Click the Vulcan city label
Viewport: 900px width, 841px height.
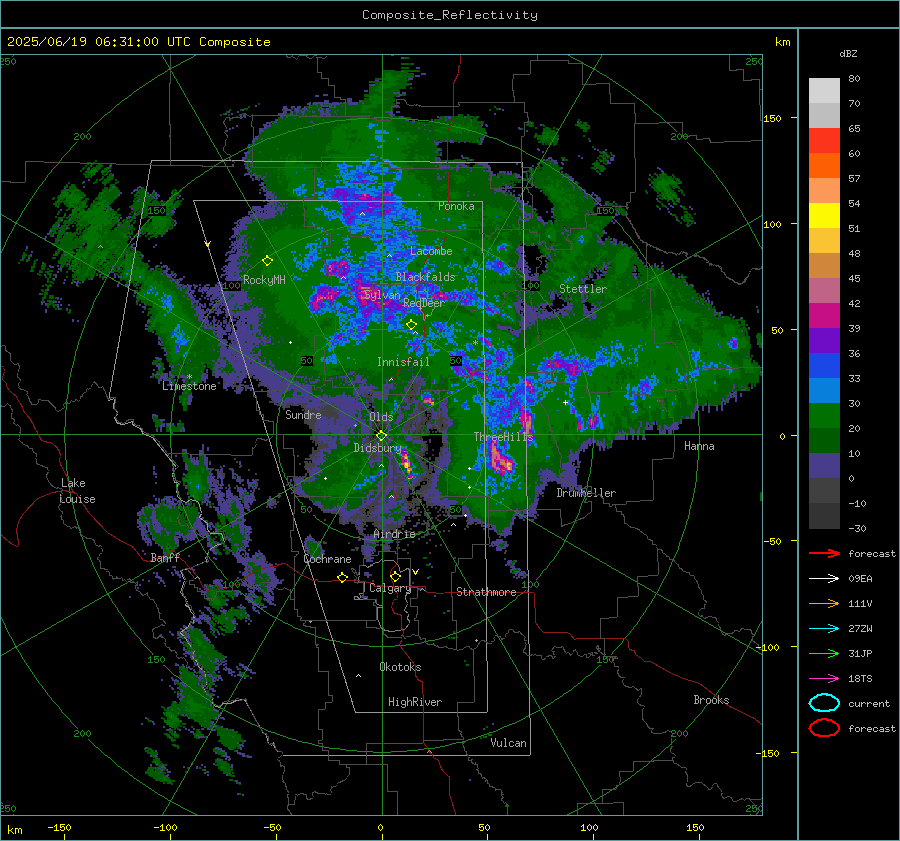tap(509, 743)
